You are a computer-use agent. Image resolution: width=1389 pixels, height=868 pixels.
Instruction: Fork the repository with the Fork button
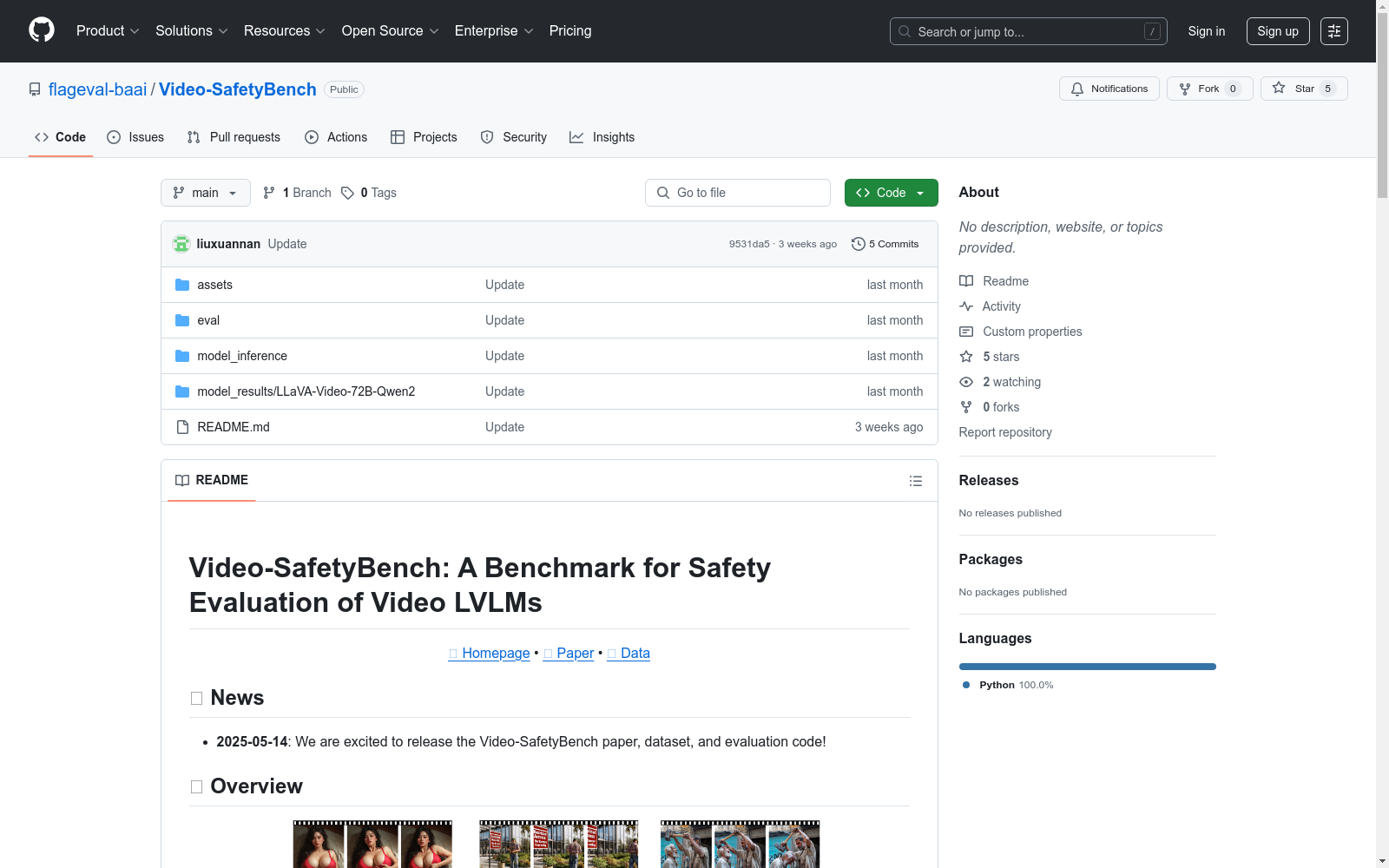point(1210,89)
